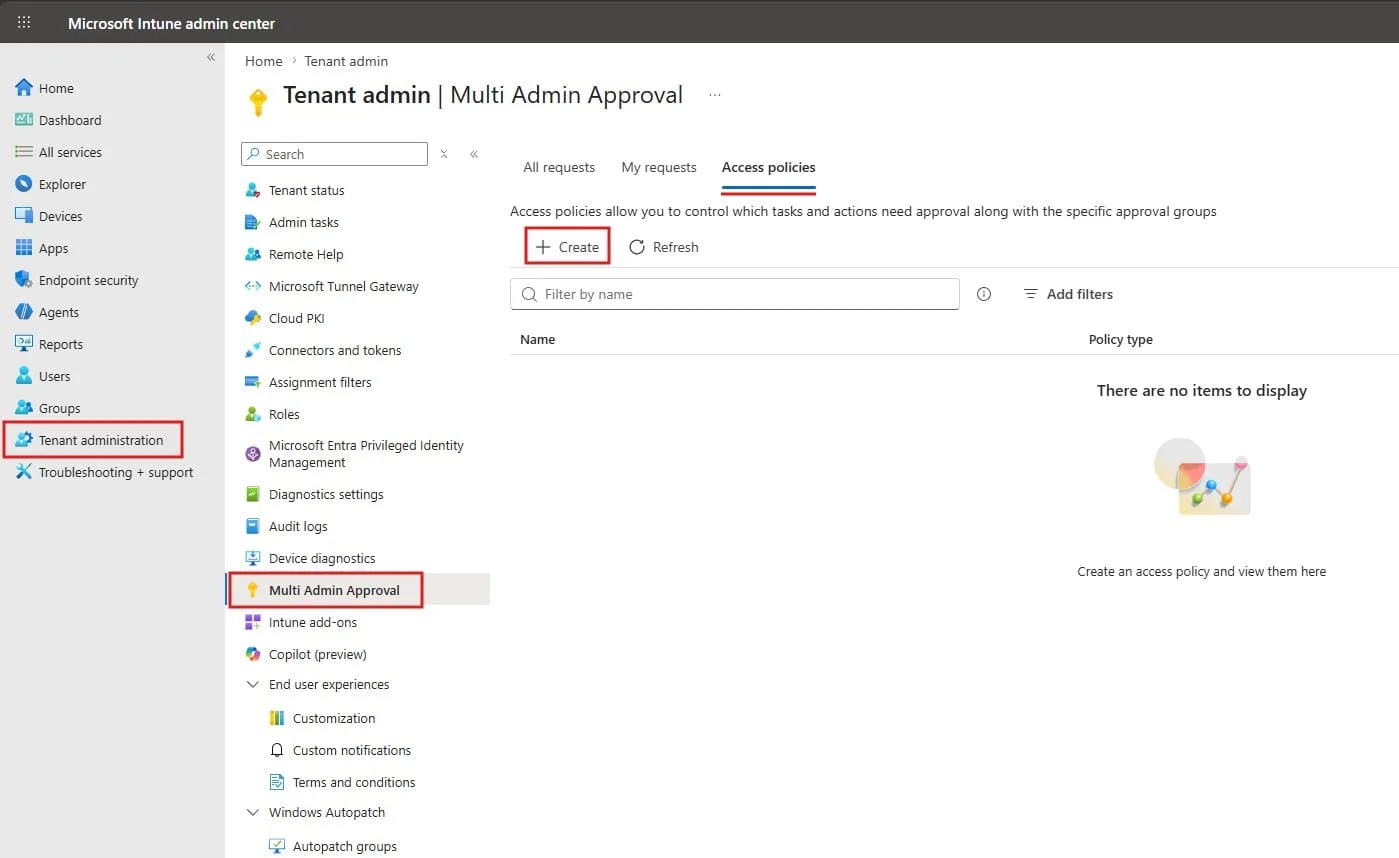Open Explorer in the left sidebar
1399x858 pixels.
pos(50,184)
